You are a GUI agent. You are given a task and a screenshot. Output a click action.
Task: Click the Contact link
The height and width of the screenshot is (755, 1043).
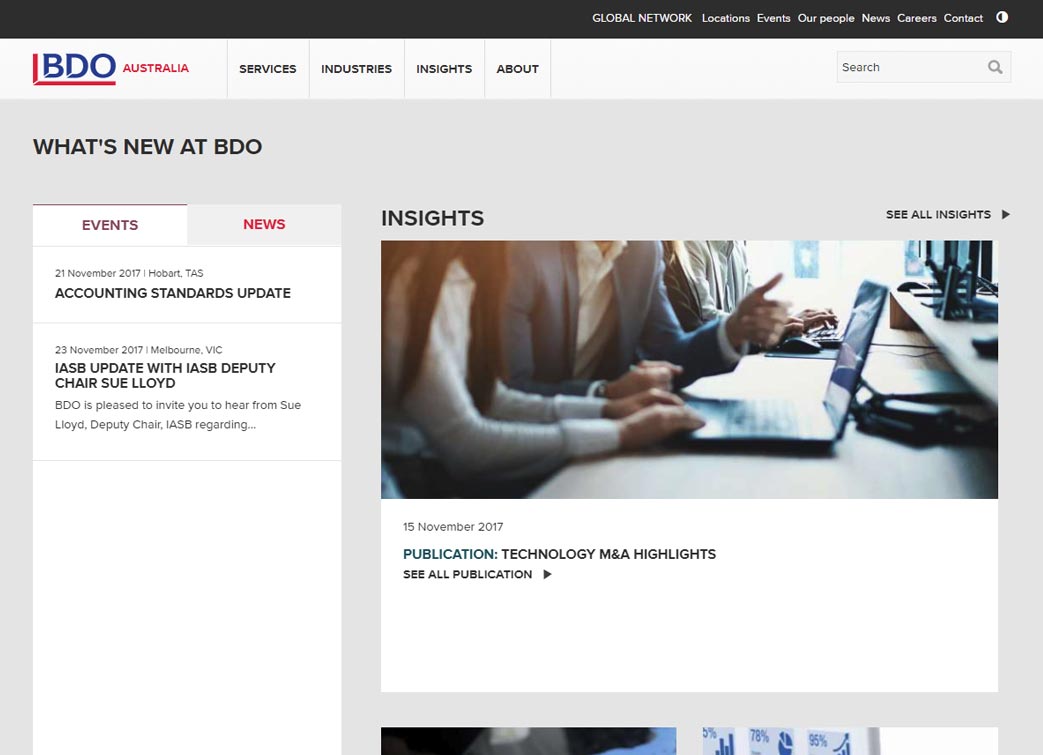[x=963, y=18]
